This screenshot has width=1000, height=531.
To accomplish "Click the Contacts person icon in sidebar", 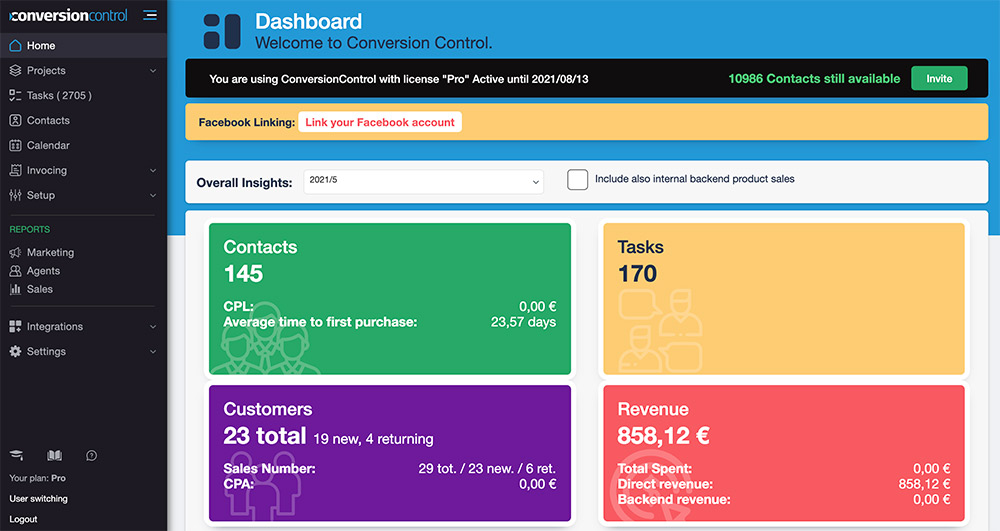I will pos(16,120).
